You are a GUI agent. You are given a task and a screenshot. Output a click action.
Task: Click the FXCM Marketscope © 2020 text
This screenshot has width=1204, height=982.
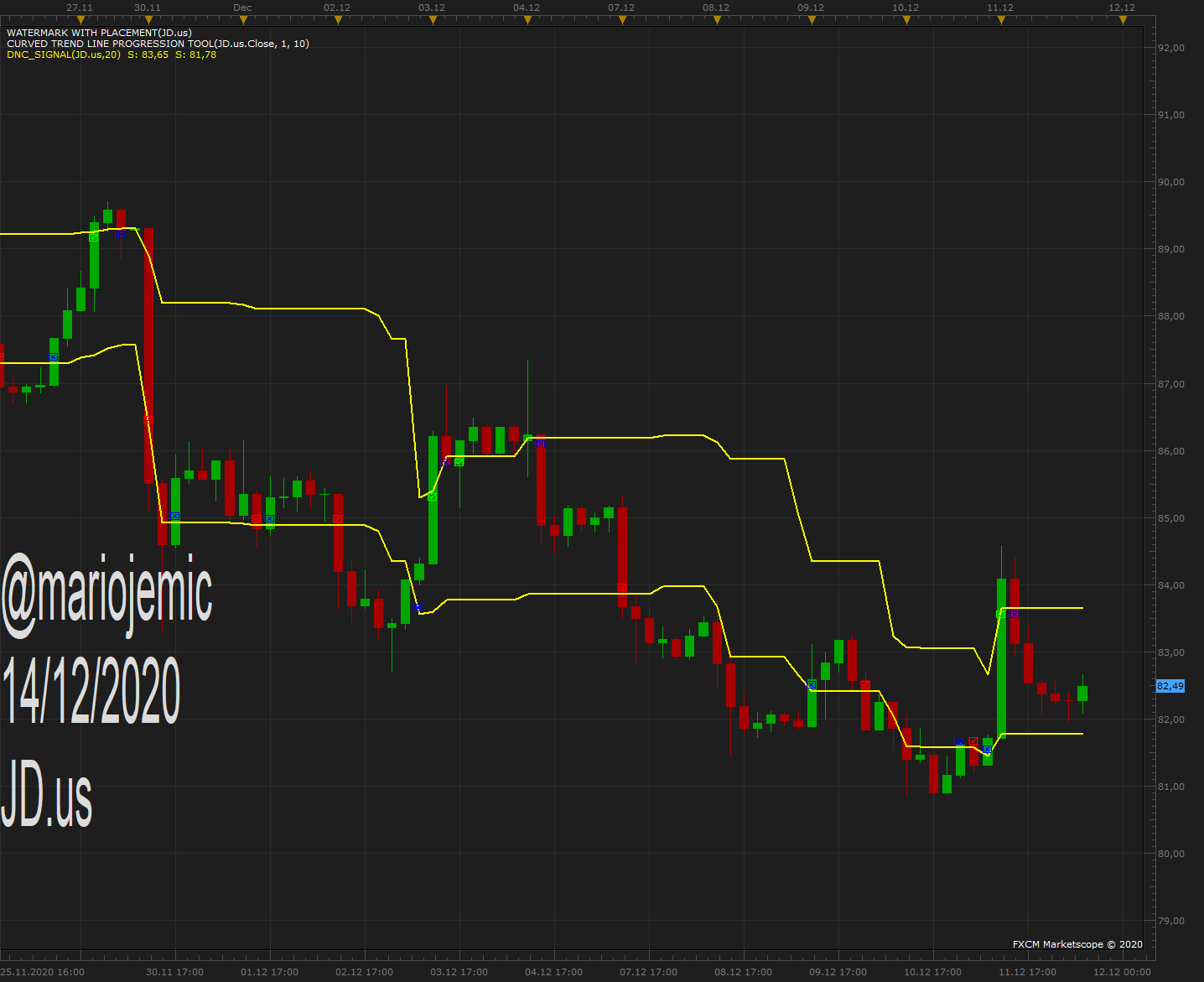[x=1077, y=944]
